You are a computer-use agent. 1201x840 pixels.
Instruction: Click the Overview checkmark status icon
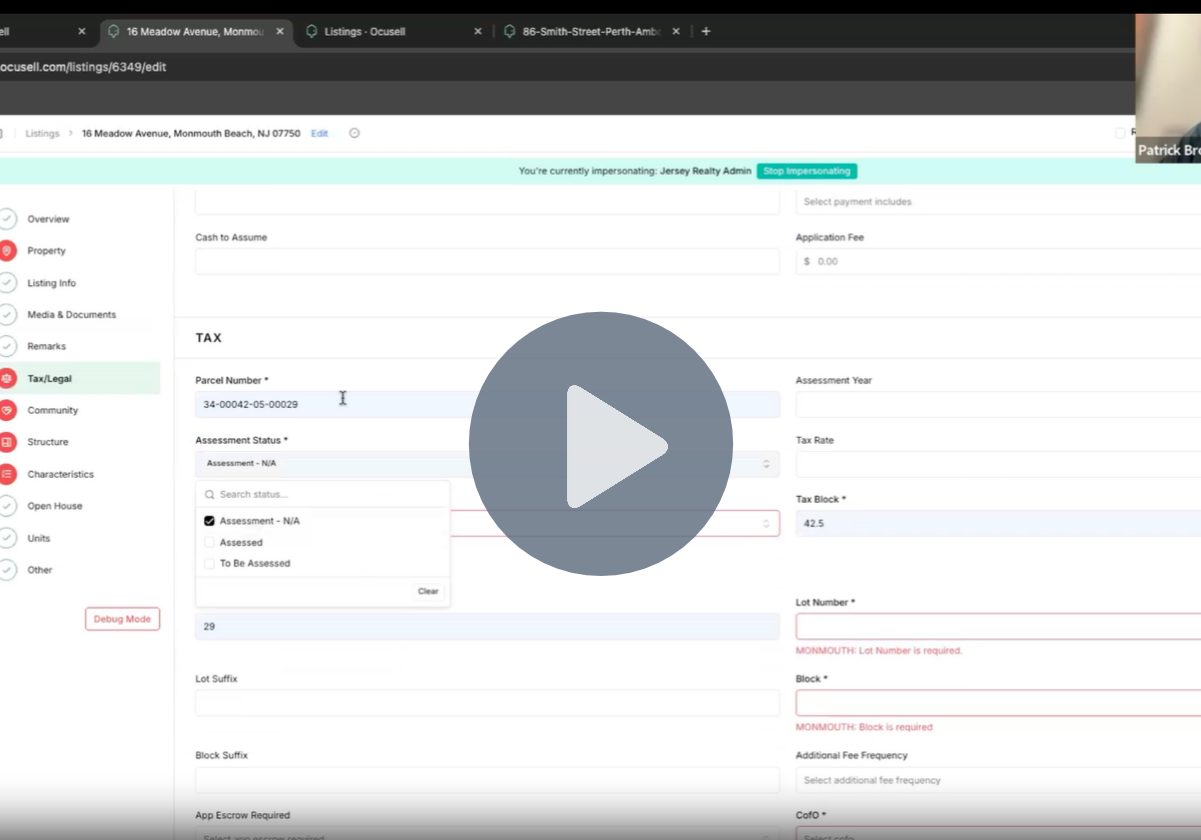(x=7, y=219)
